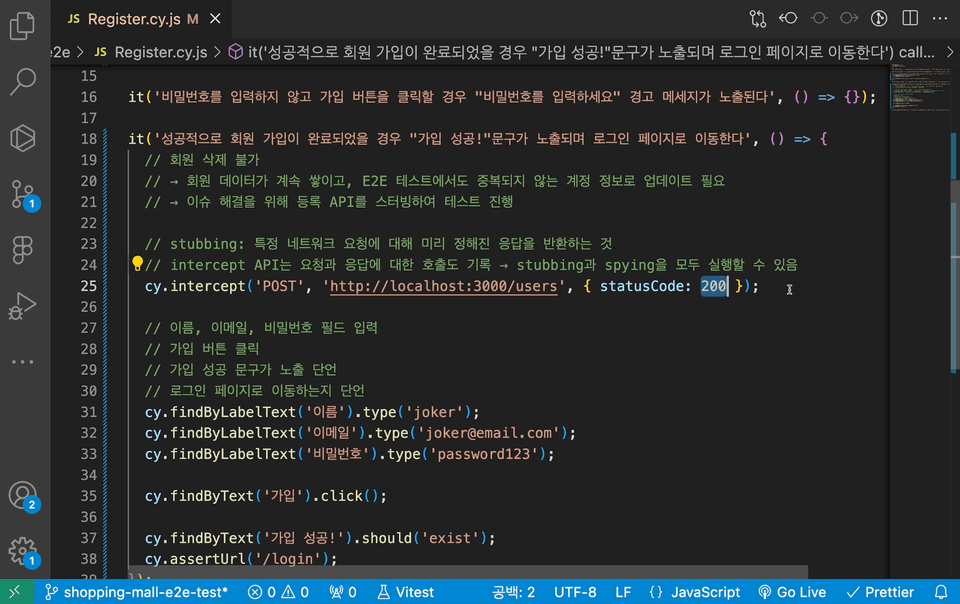
Task: Start server with Go Live
Action: (x=792, y=592)
